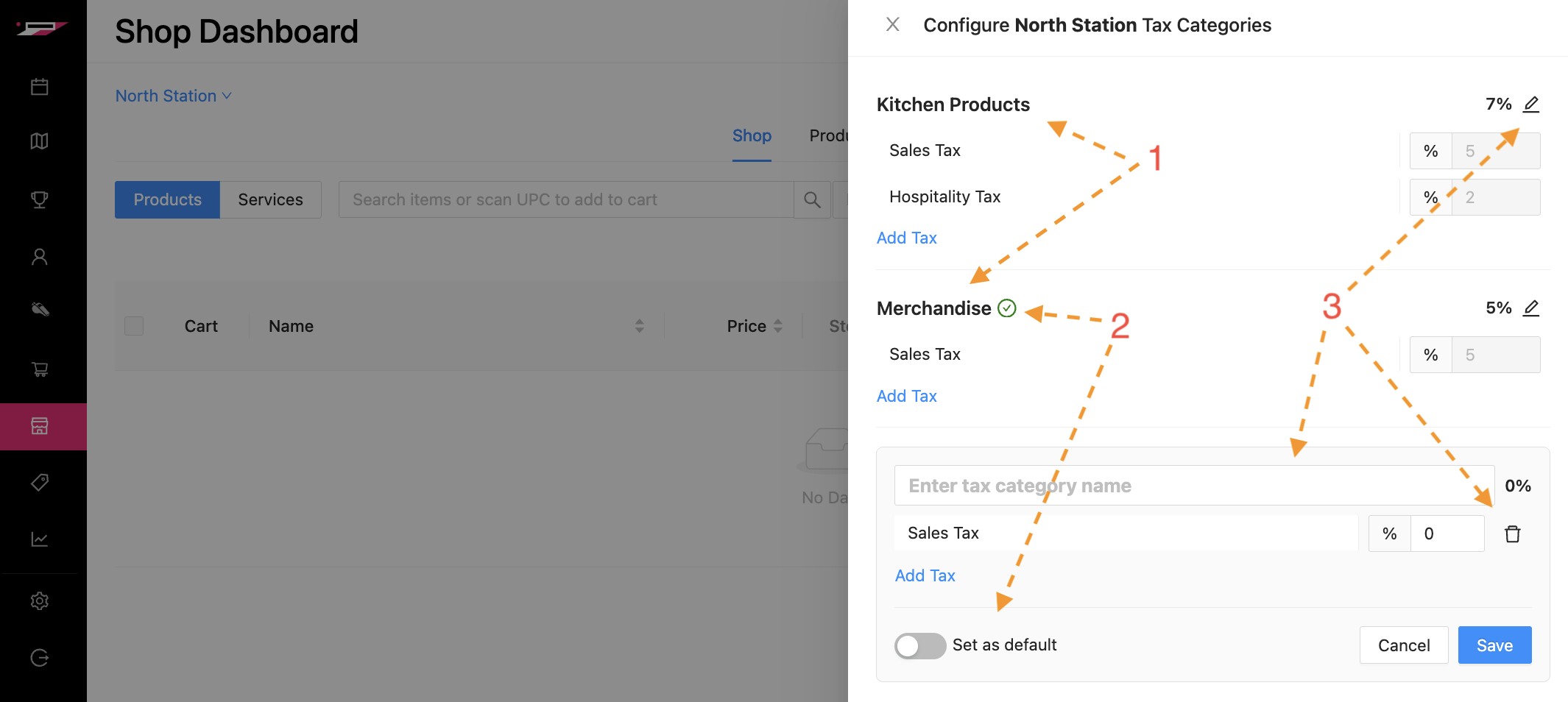
Task: Expand the North Station location dropdown
Action: click(x=173, y=96)
